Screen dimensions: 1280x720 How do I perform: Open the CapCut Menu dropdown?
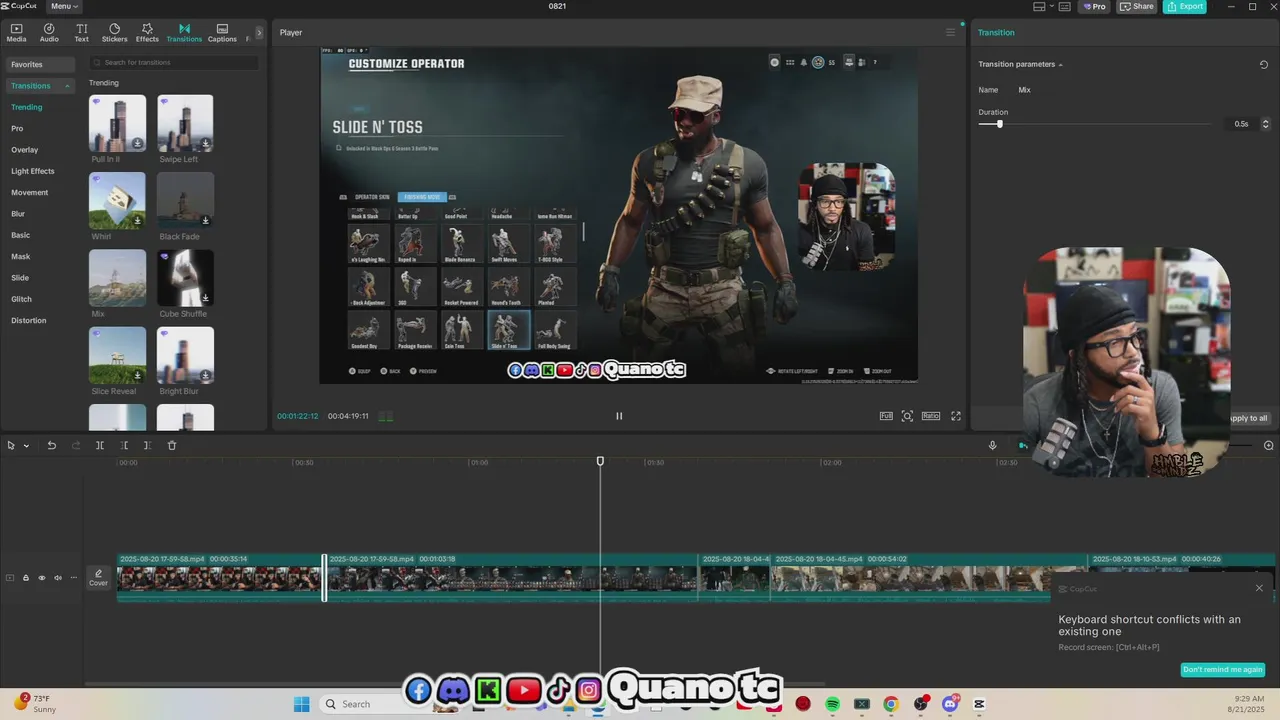pos(65,6)
